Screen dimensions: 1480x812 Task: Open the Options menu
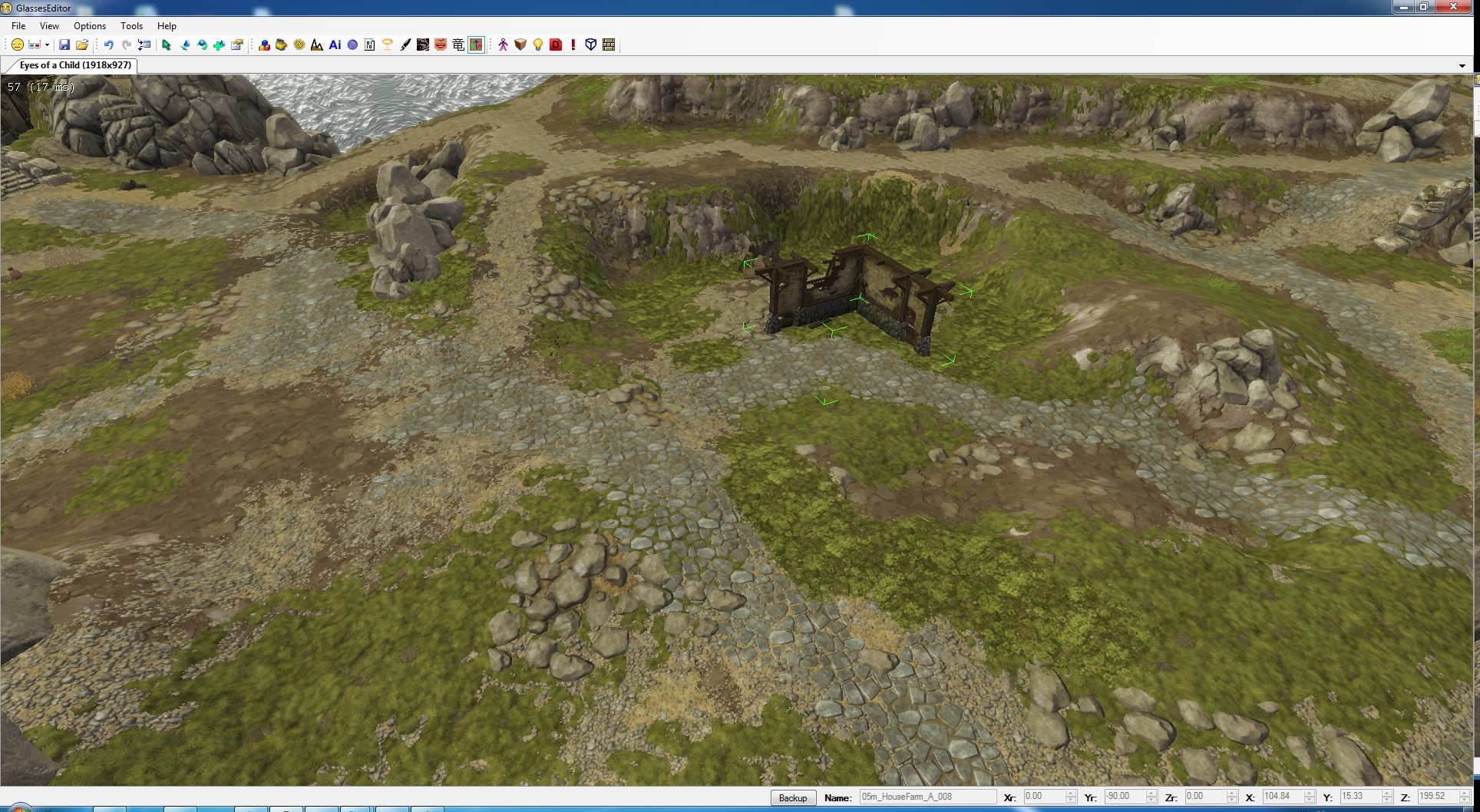(x=90, y=26)
